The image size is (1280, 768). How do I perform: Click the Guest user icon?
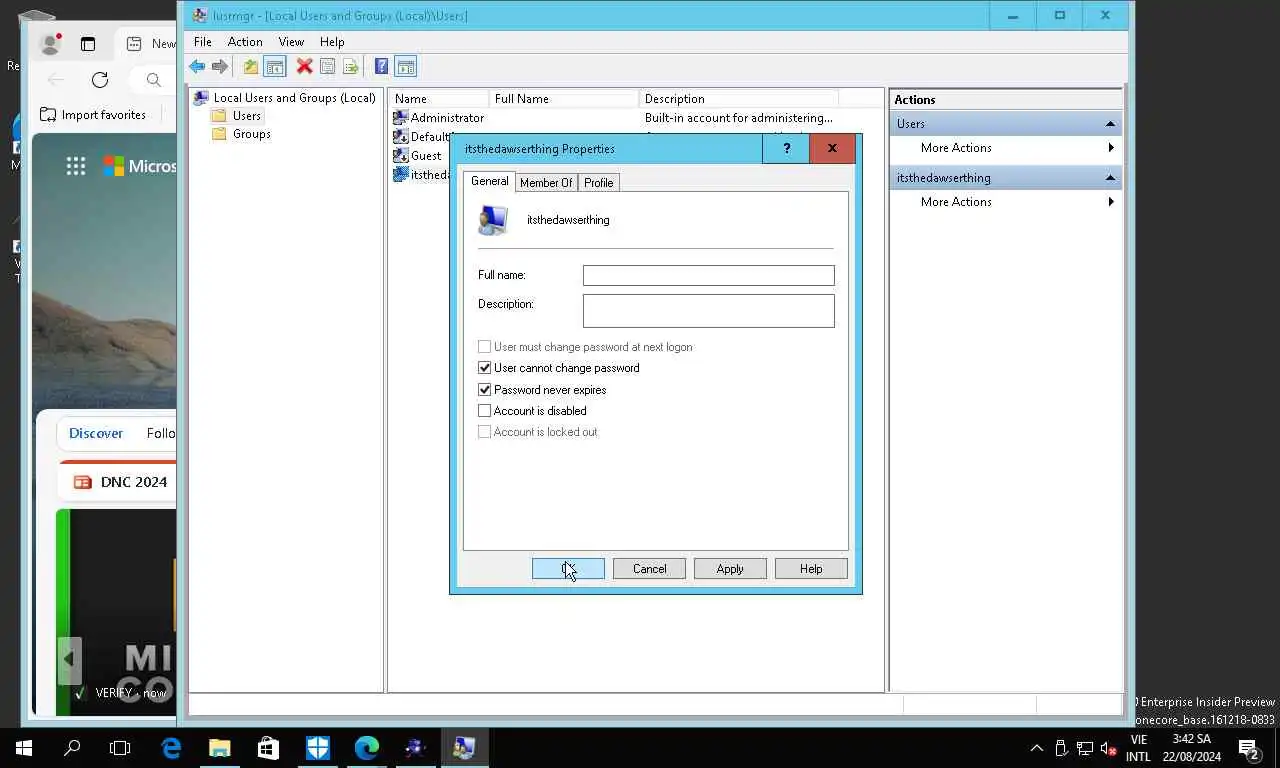(401, 156)
